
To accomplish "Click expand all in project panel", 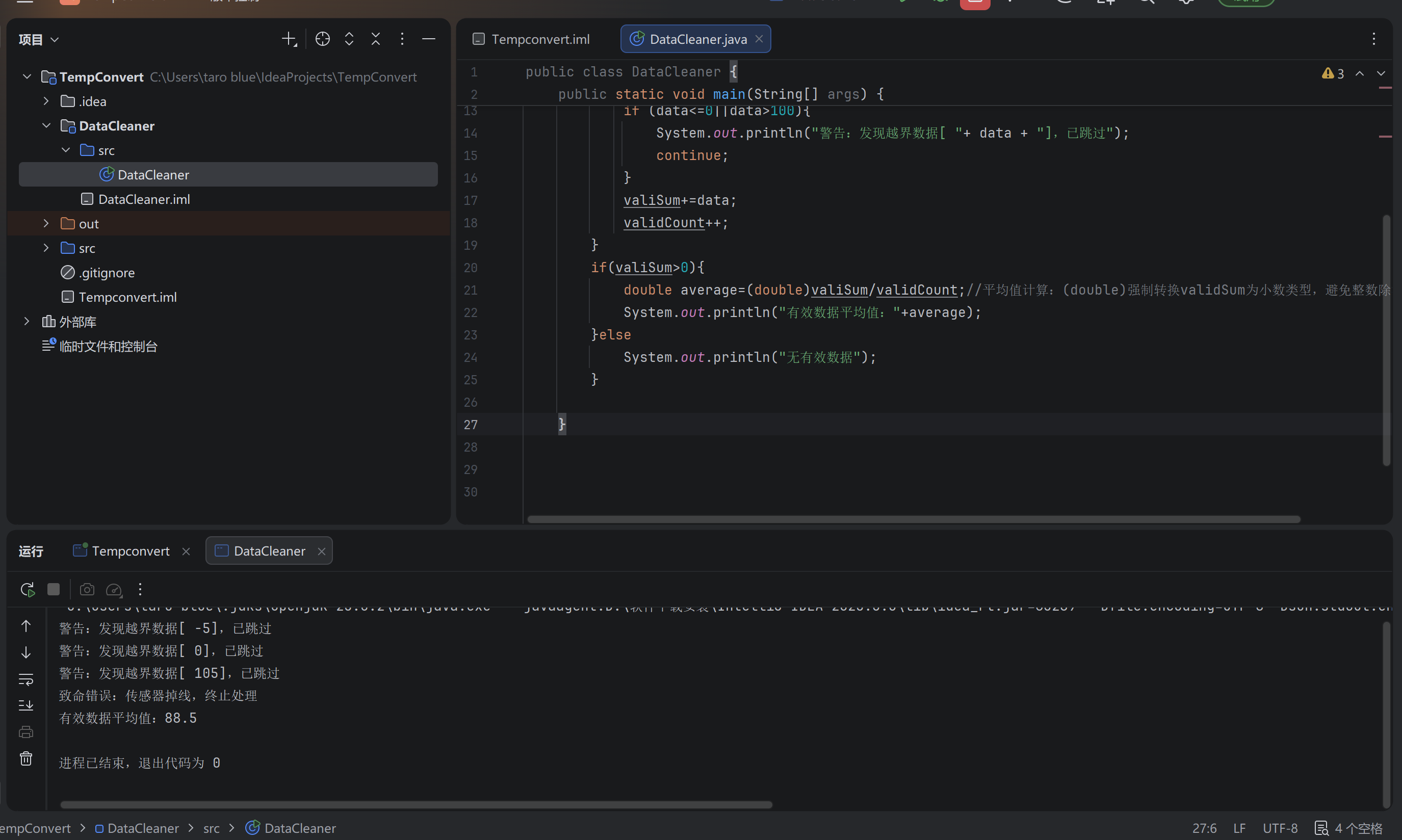I will coord(349,39).
